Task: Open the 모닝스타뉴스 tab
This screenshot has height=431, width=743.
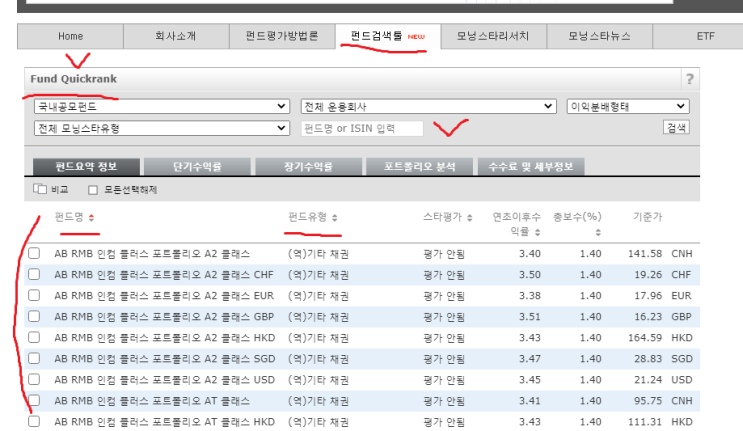Action: click(x=599, y=36)
